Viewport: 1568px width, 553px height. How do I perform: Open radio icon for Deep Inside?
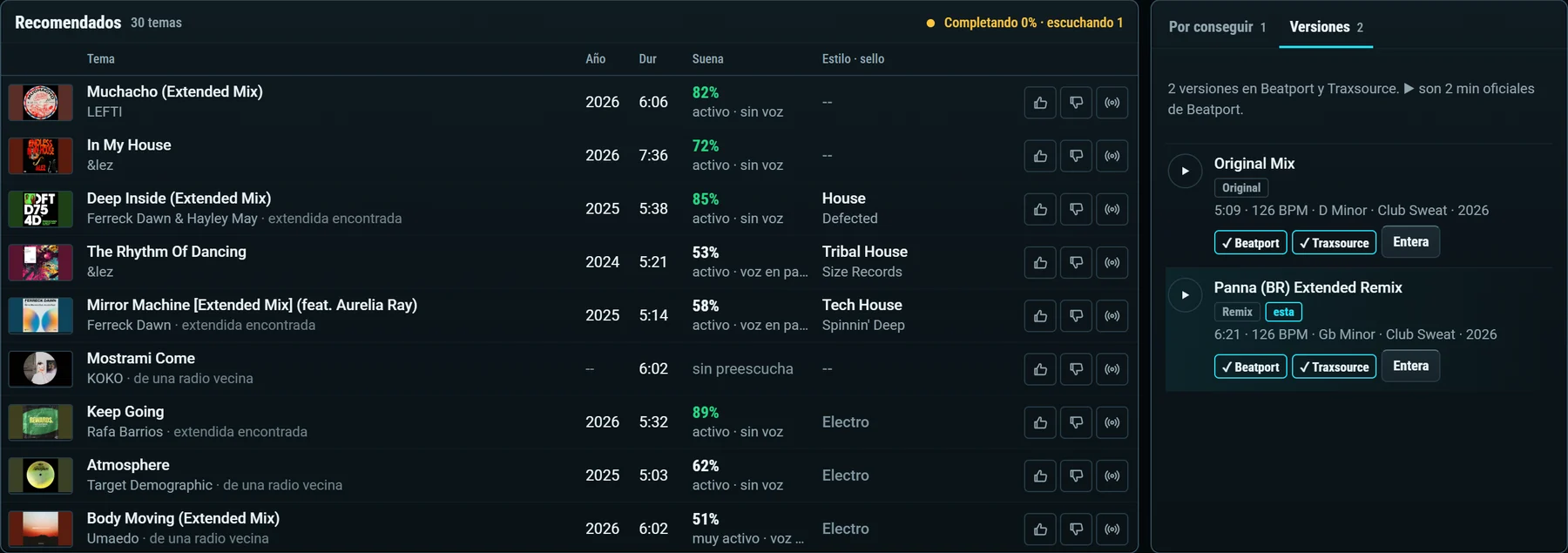click(x=1112, y=209)
